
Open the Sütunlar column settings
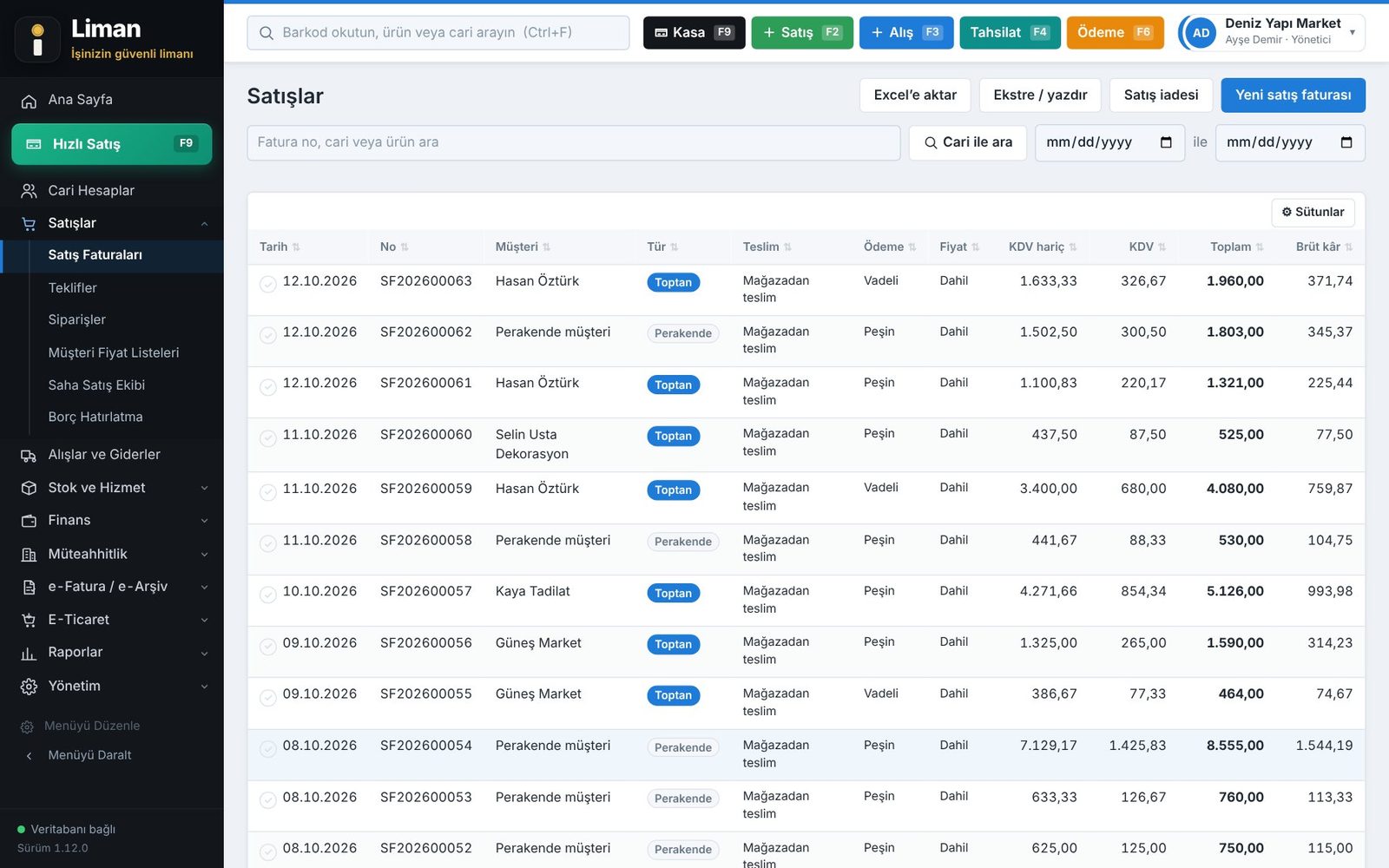[1313, 212]
